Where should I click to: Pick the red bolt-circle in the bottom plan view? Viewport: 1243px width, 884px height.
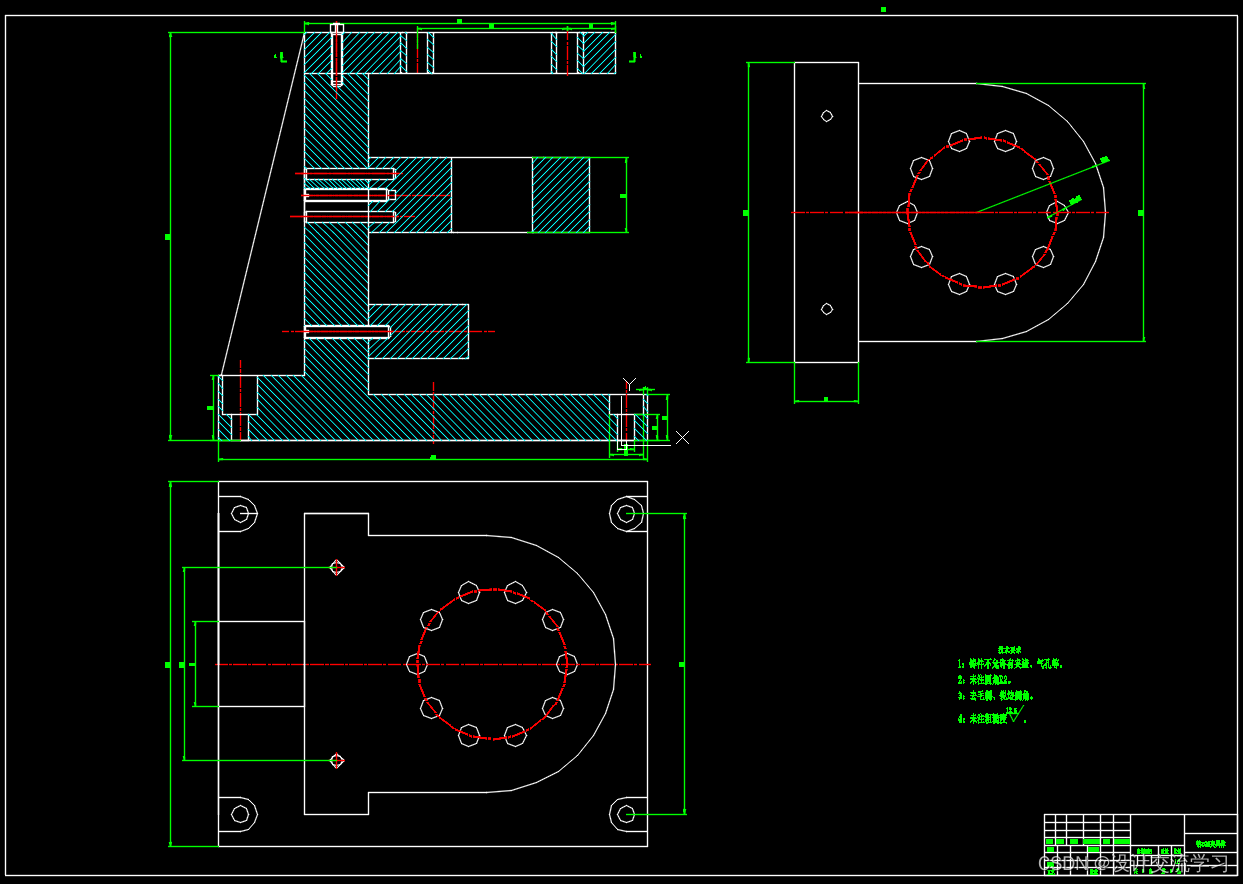tap(492, 665)
